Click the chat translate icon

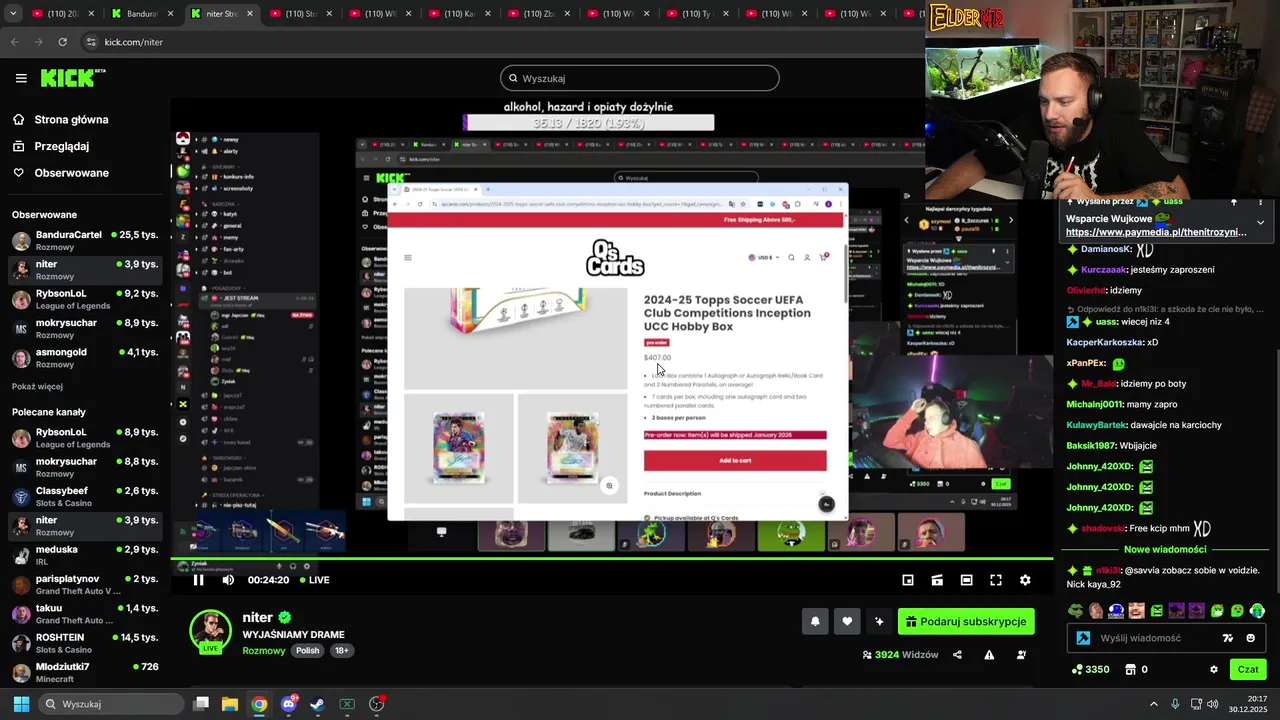click(x=1228, y=638)
